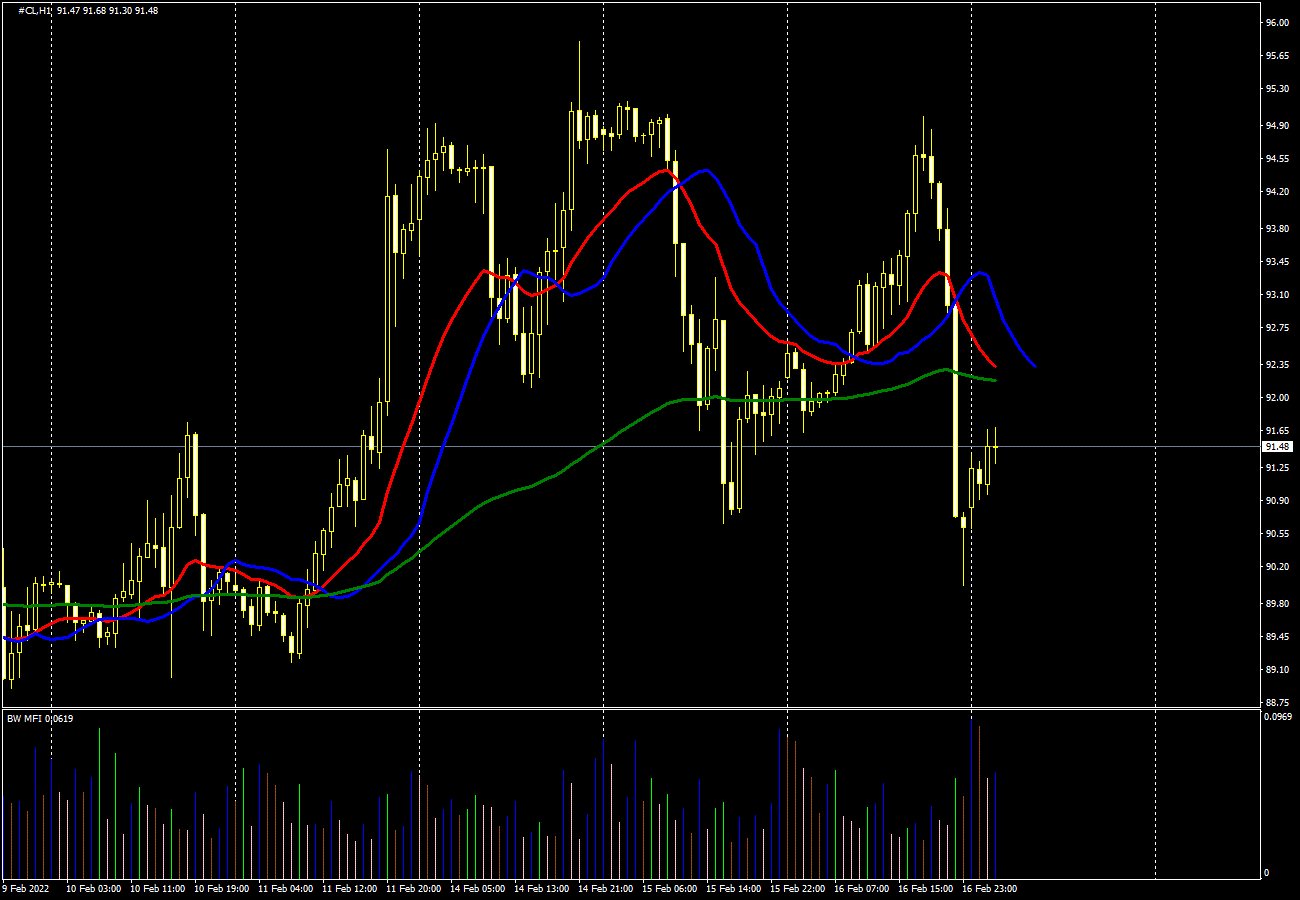Click the 16 Feb 15:00 time label
Image resolution: width=1300 pixels, height=900 pixels.
[926, 888]
